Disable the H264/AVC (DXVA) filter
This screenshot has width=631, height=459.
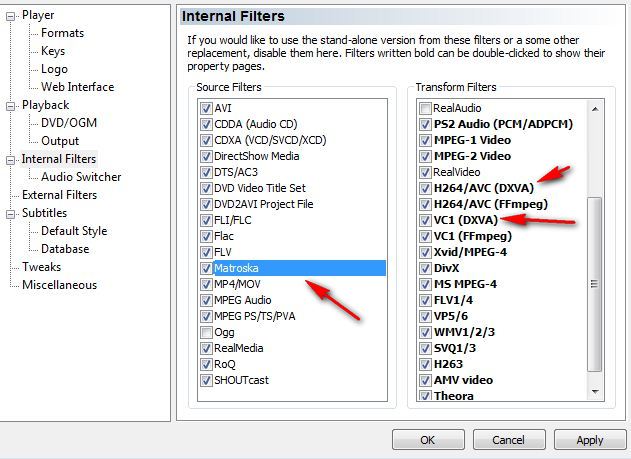pyautogui.click(x=425, y=188)
